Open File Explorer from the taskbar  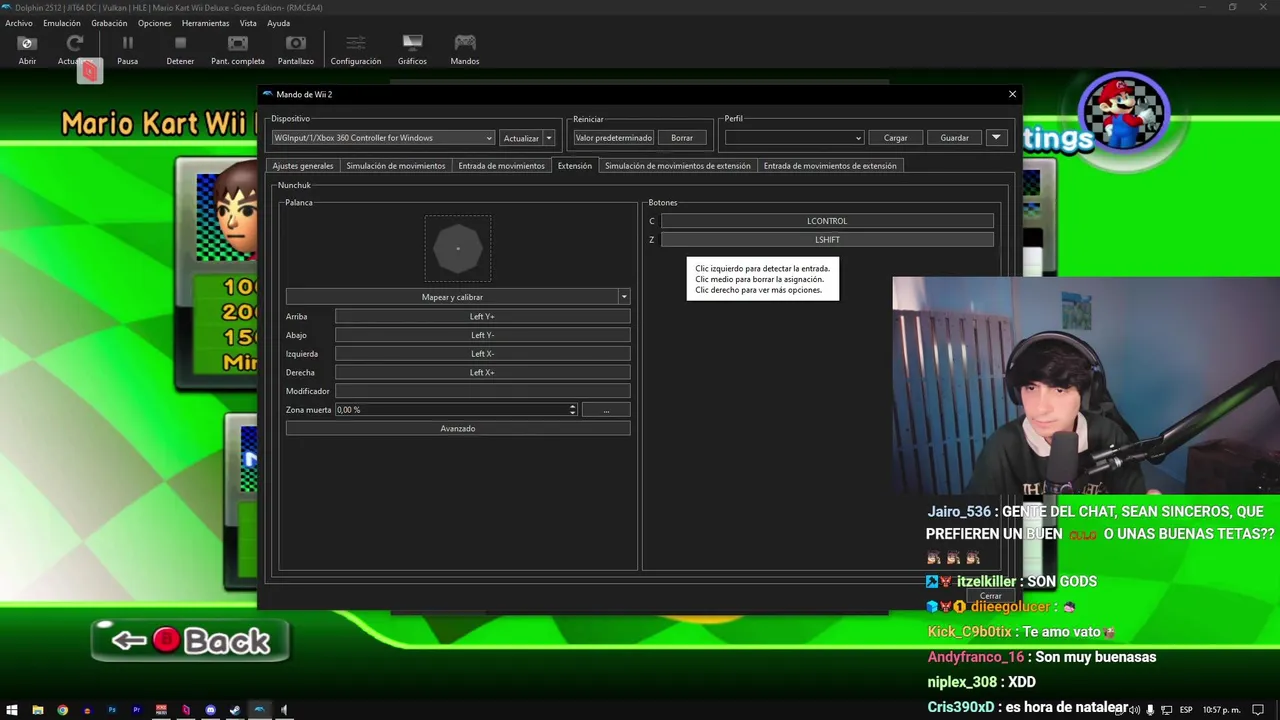38,710
